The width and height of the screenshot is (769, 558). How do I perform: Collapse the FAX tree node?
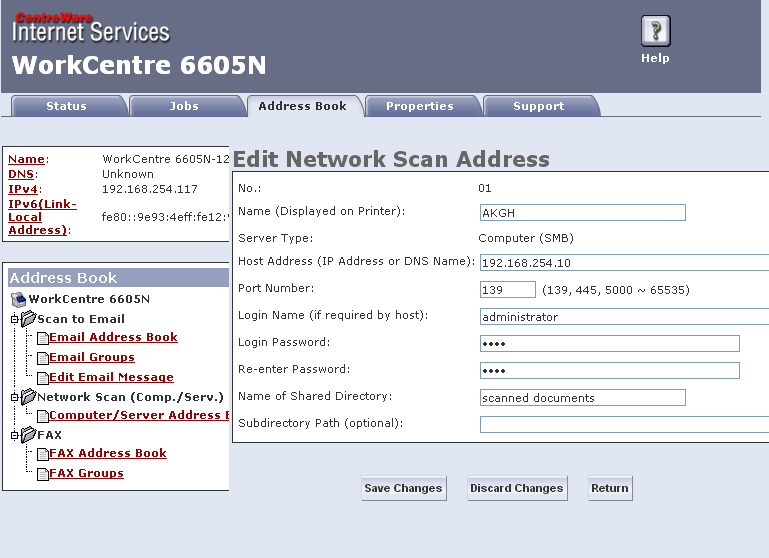14,435
